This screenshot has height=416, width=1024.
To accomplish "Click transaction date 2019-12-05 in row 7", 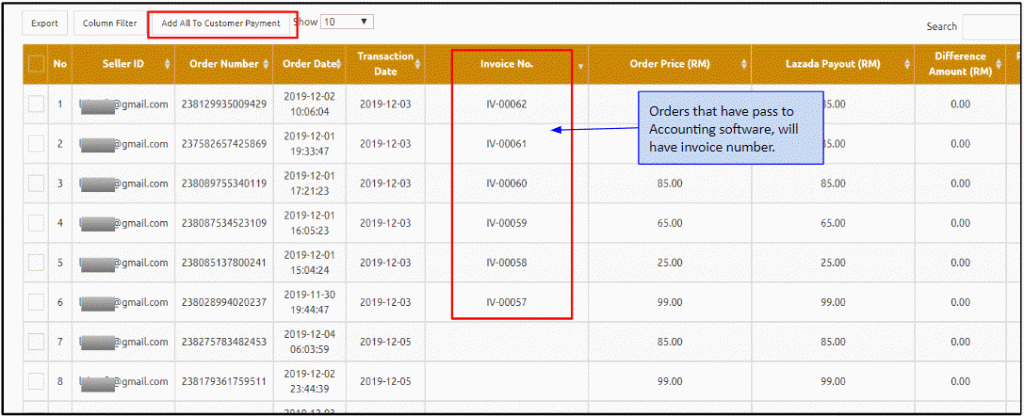I will tap(385, 342).
